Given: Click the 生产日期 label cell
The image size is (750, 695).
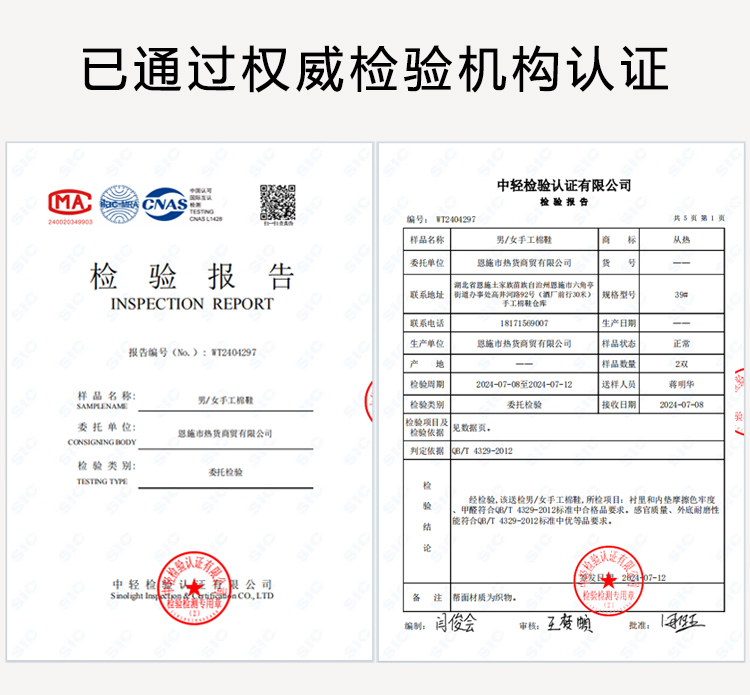Looking at the screenshot, I should coord(619,323).
